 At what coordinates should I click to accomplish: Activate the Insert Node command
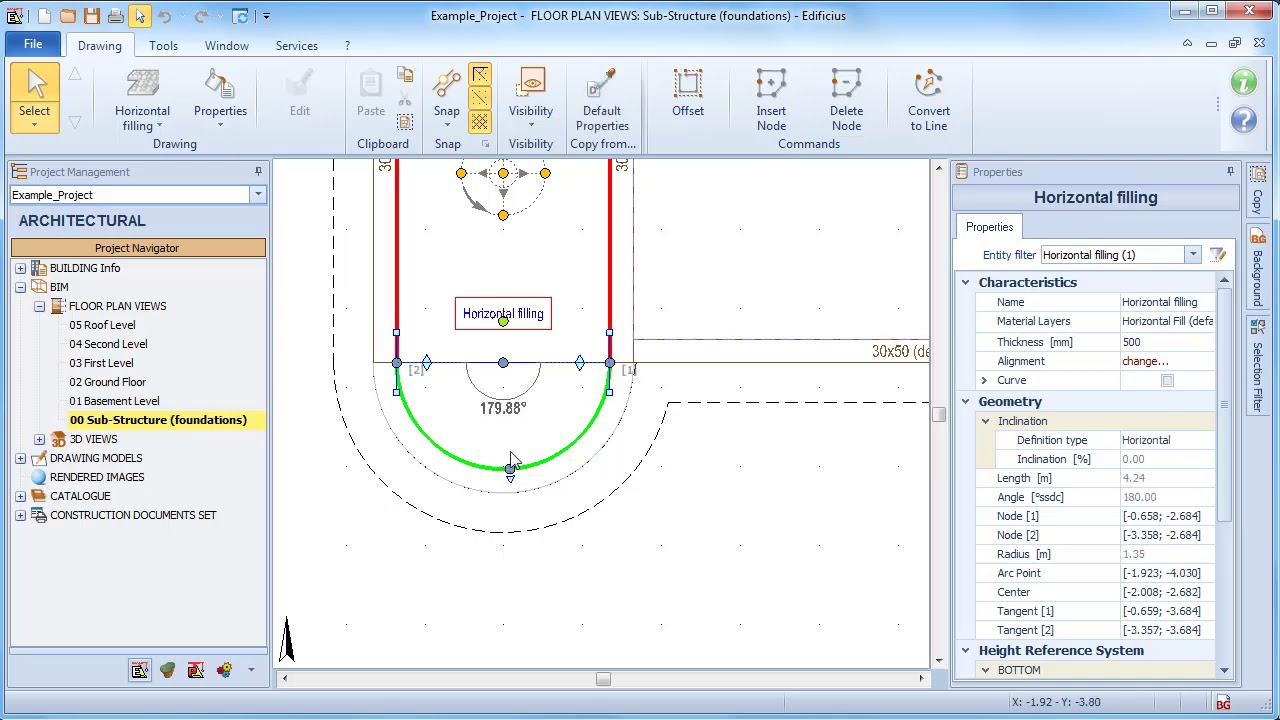[771, 100]
